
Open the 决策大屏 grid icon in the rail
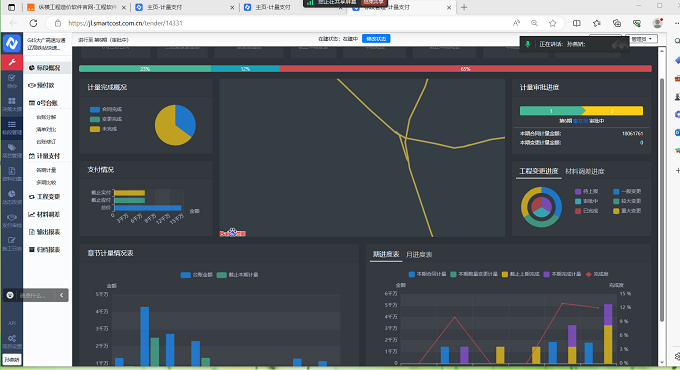[x=12, y=104]
